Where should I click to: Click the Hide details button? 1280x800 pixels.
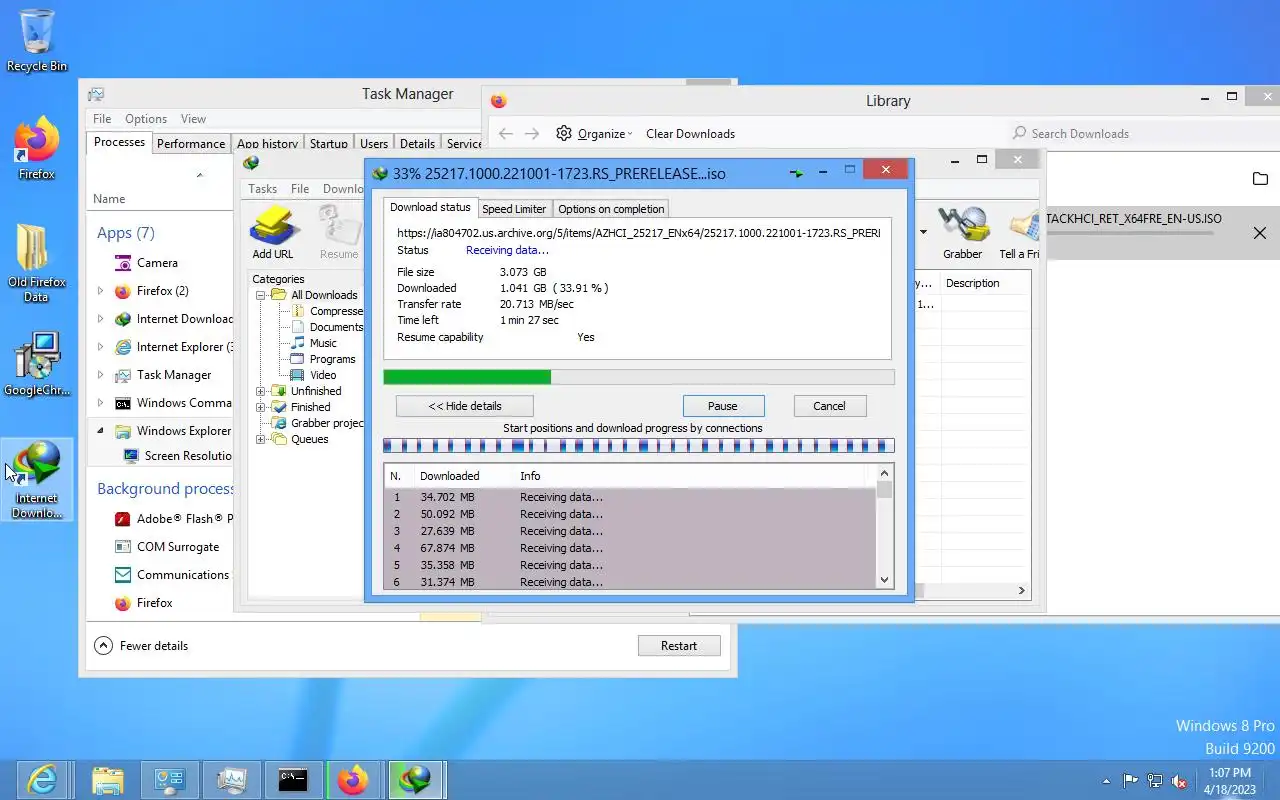(464, 406)
